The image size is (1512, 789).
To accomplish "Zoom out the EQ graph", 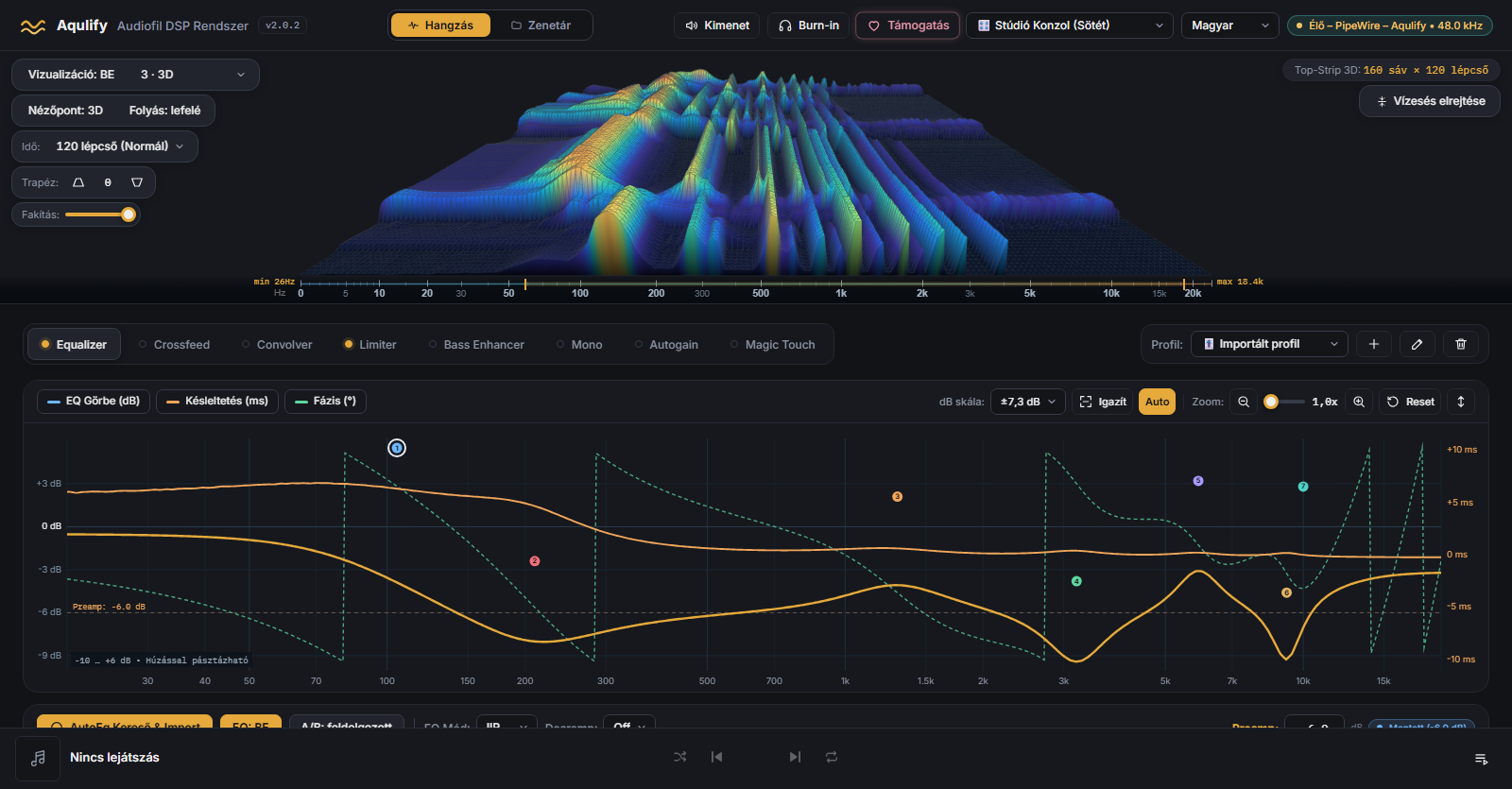I will [1244, 402].
